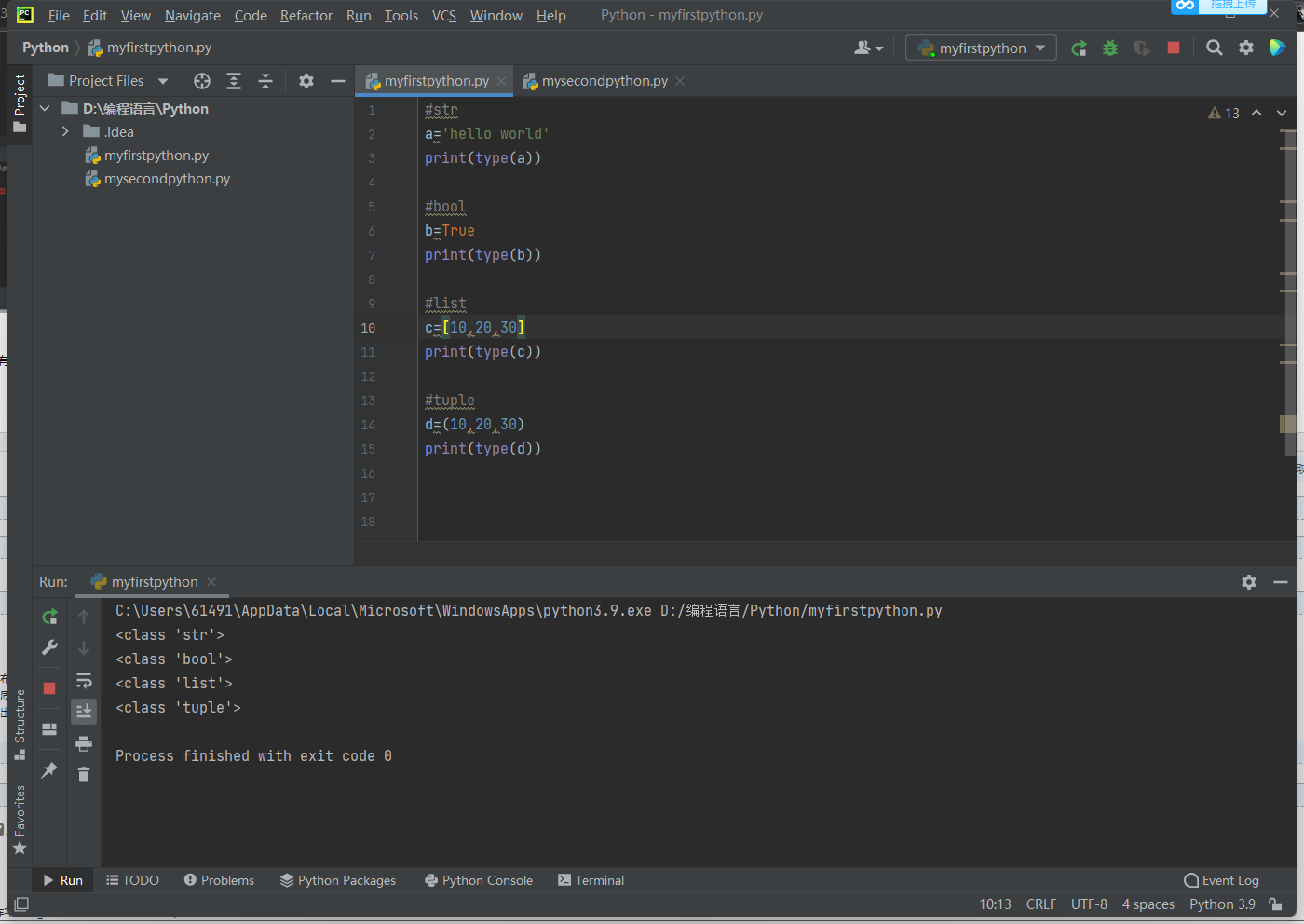Image resolution: width=1304 pixels, height=924 pixels.
Task: Expand the .idea folder
Action: click(65, 132)
